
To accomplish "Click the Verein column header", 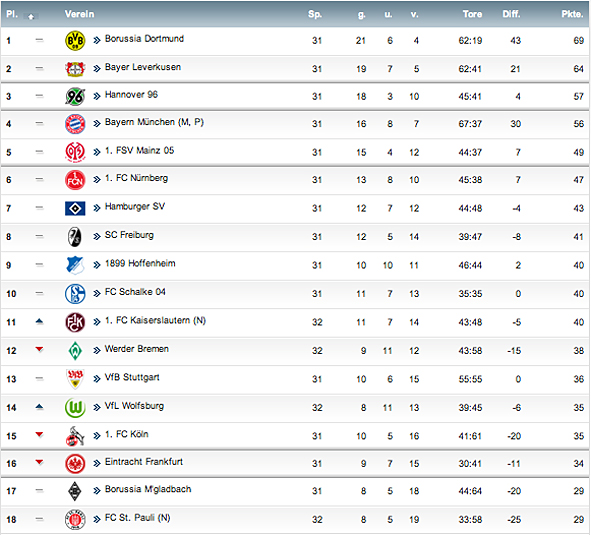I will (79, 14).
